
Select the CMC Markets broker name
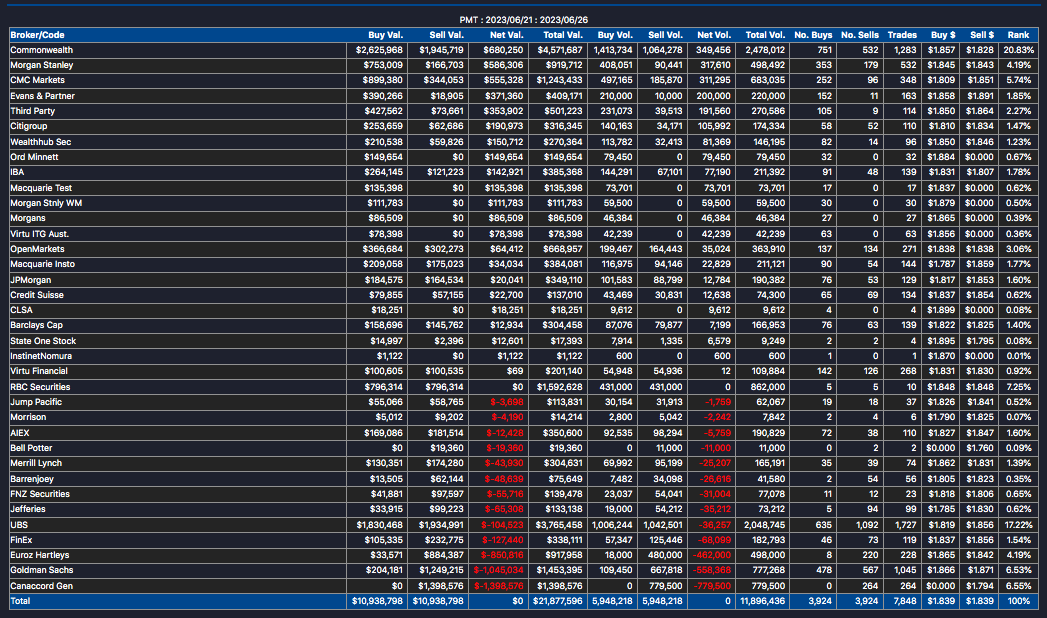(x=37, y=80)
